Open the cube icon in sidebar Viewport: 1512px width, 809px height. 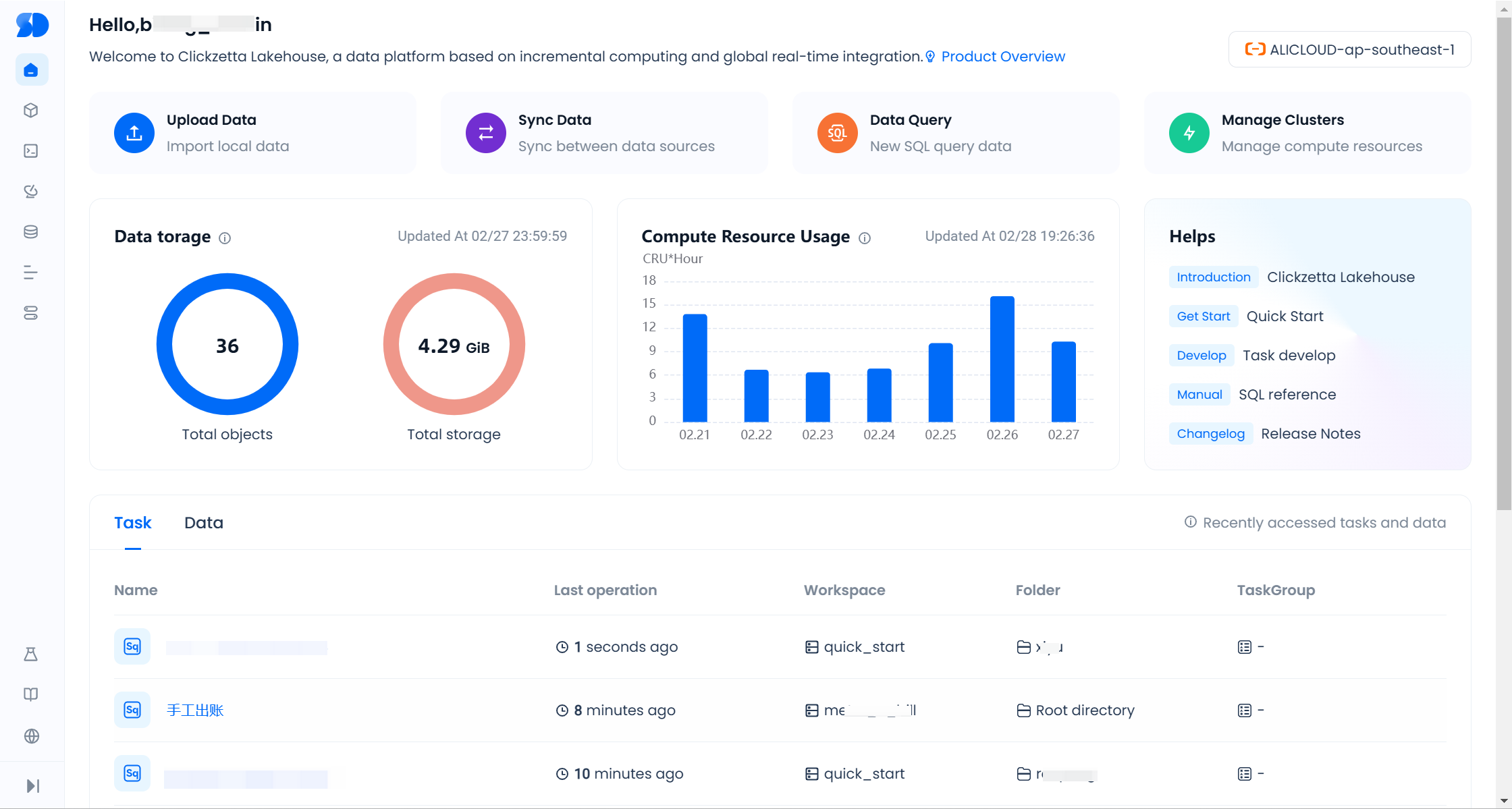(x=31, y=111)
